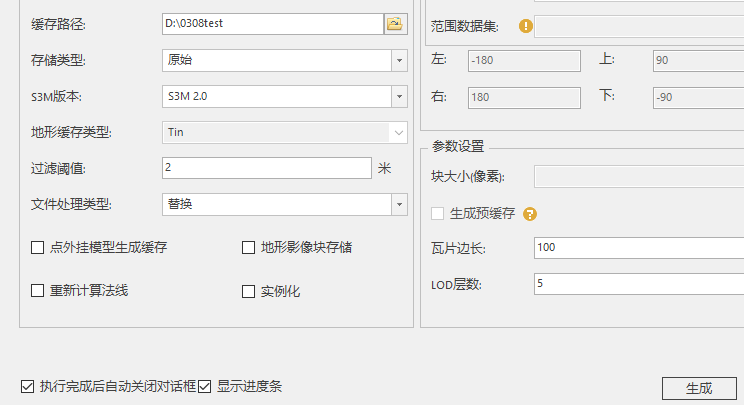Uncheck 执行完成后自动关闭对话框
This screenshot has height=405, width=744.
pyautogui.click(x=28, y=387)
